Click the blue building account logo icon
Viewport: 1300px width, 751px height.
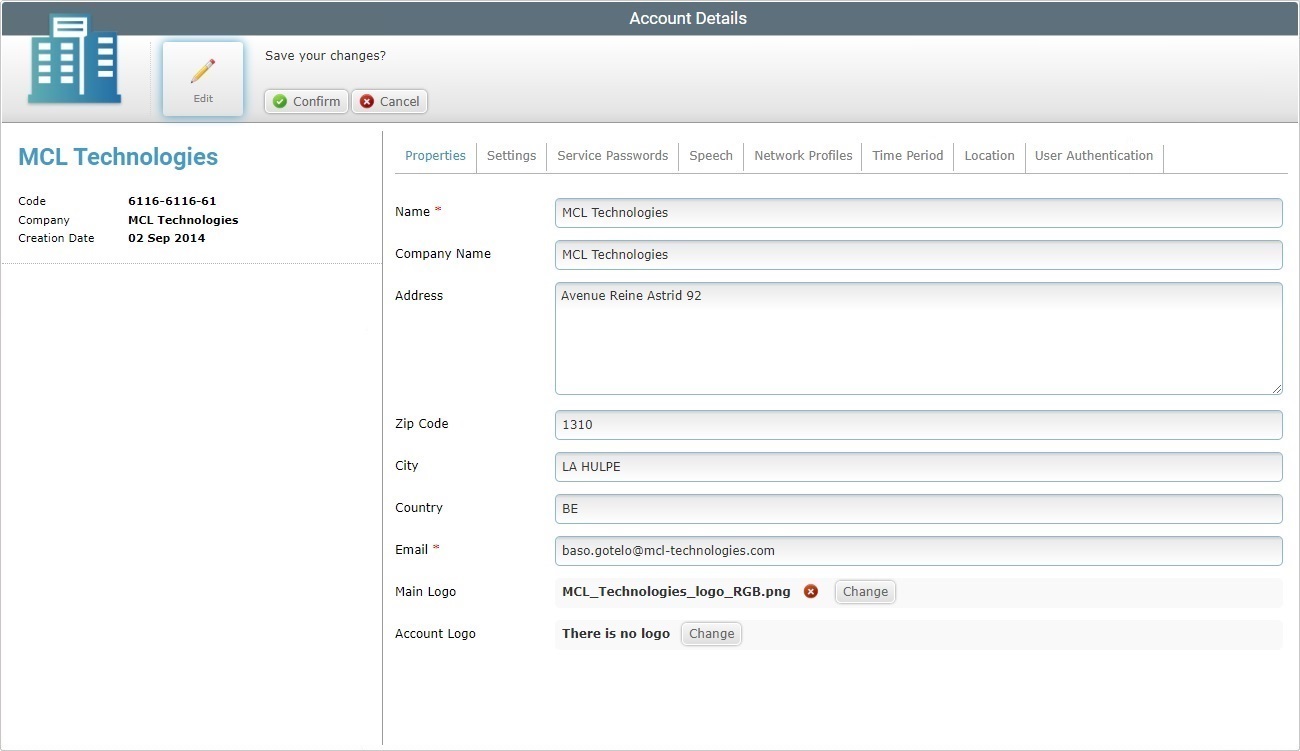(x=72, y=60)
